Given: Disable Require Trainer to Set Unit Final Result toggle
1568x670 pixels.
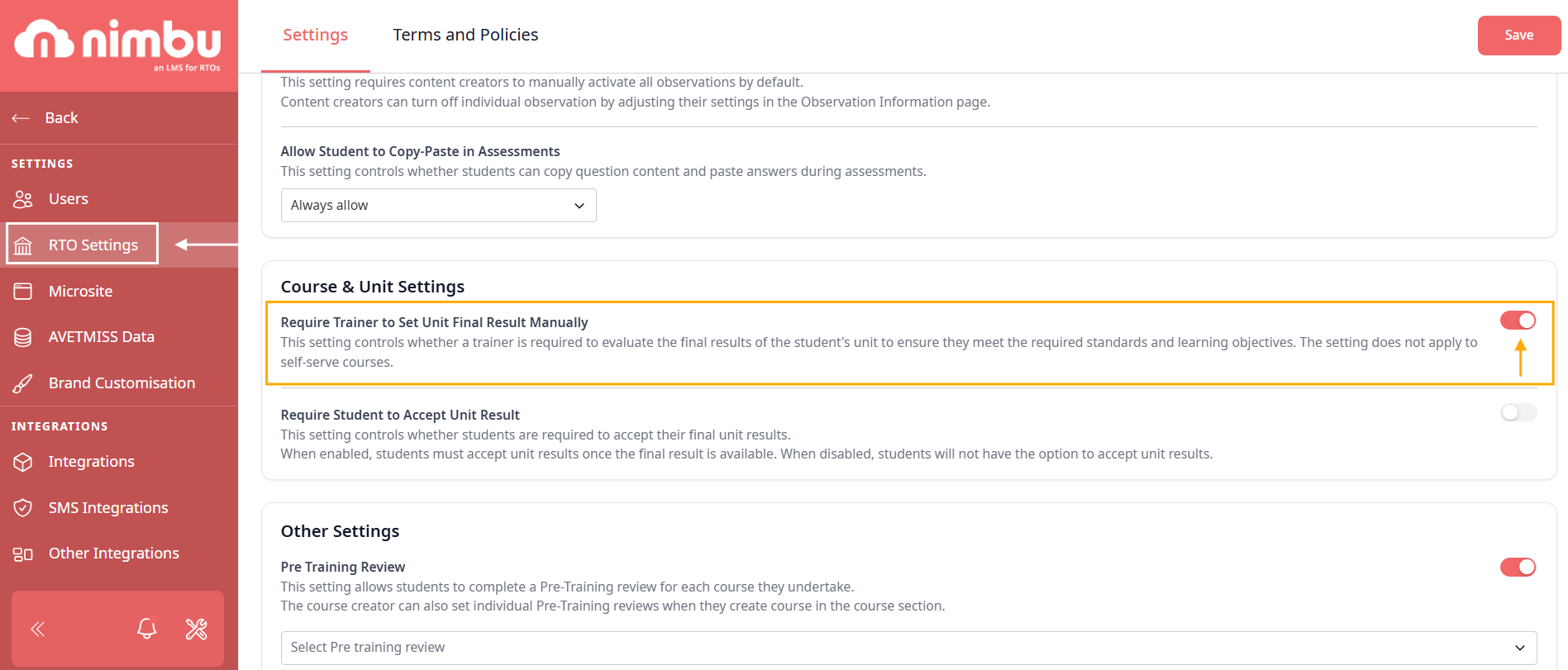Looking at the screenshot, I should click(x=1518, y=321).
